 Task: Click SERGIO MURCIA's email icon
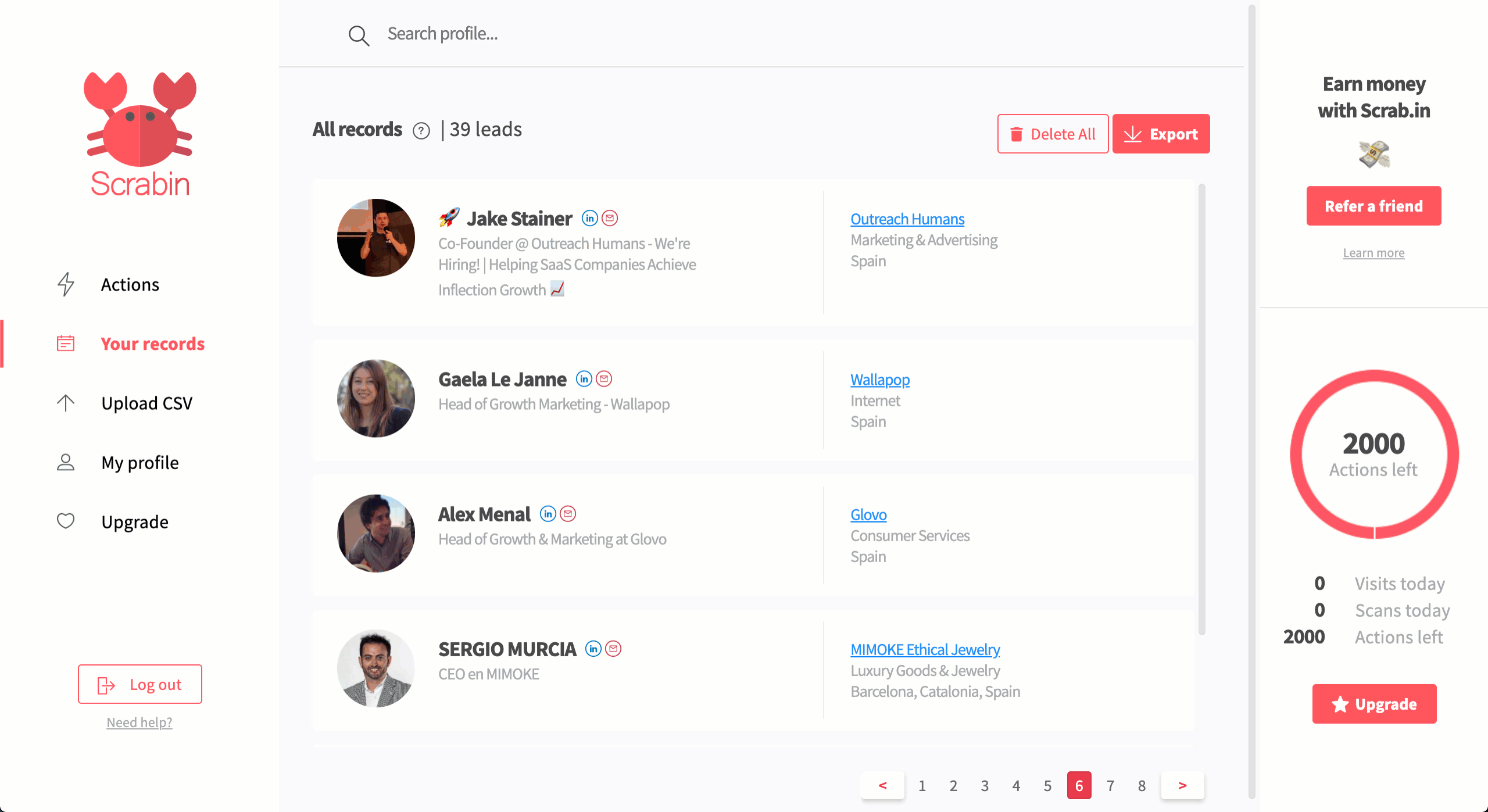(x=613, y=649)
